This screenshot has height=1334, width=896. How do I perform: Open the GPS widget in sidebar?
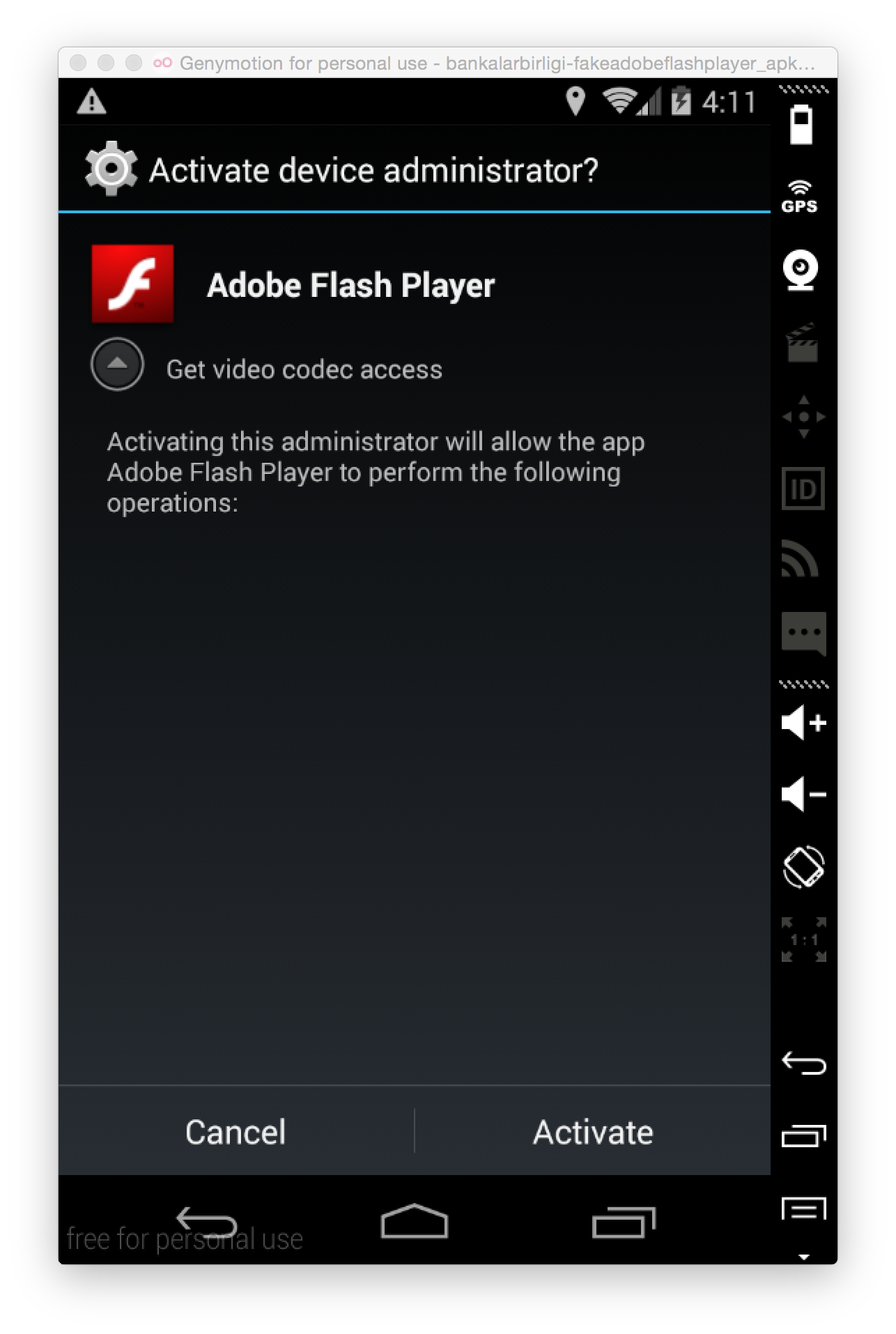pos(800,197)
